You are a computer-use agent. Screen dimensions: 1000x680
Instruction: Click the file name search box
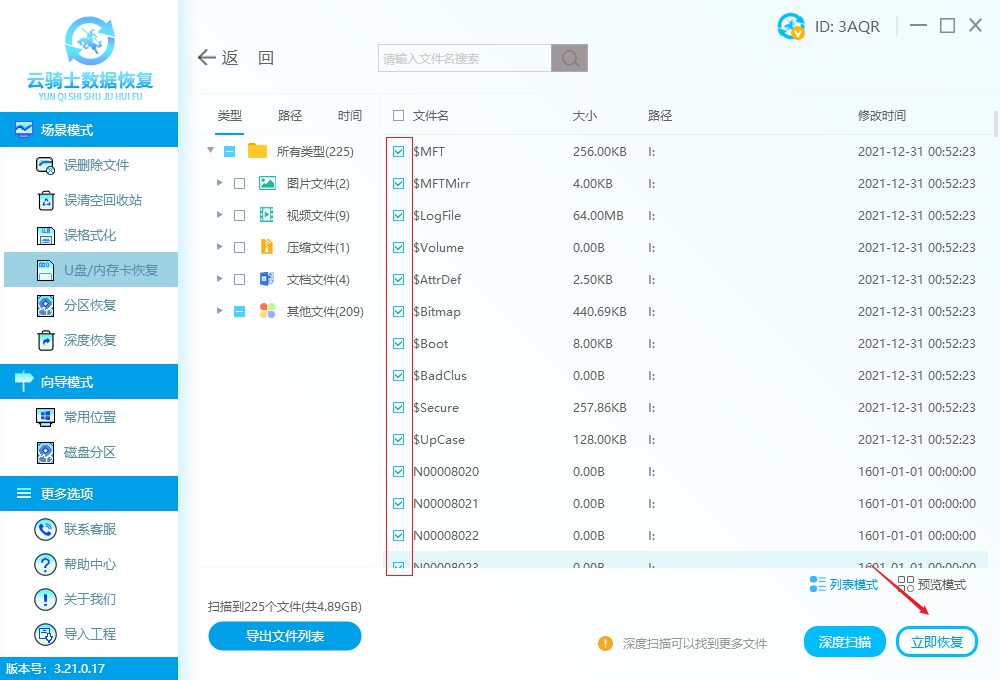coord(462,57)
